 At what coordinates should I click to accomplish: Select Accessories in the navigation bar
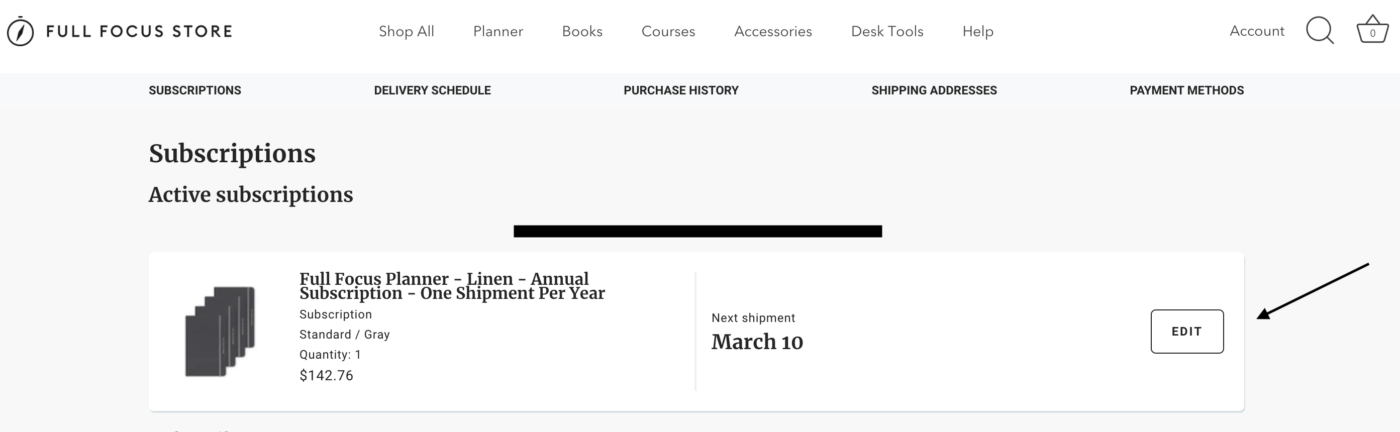pyautogui.click(x=773, y=31)
